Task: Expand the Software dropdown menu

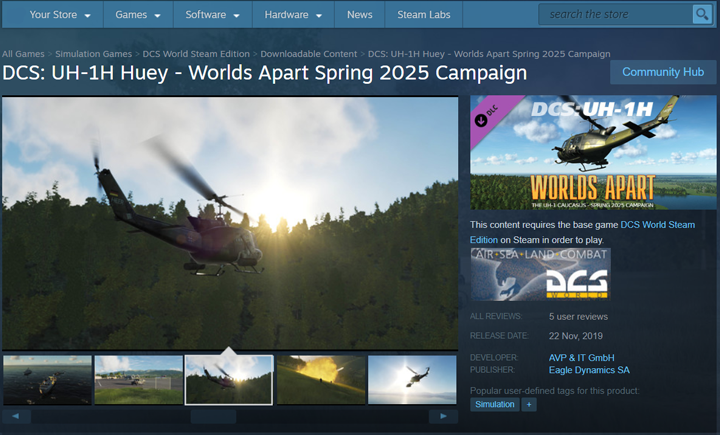Action: pos(211,15)
